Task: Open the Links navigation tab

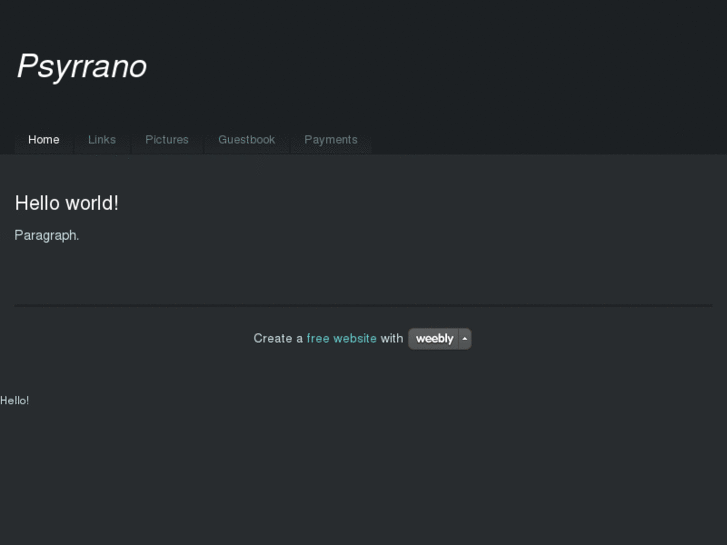Action: point(102,140)
